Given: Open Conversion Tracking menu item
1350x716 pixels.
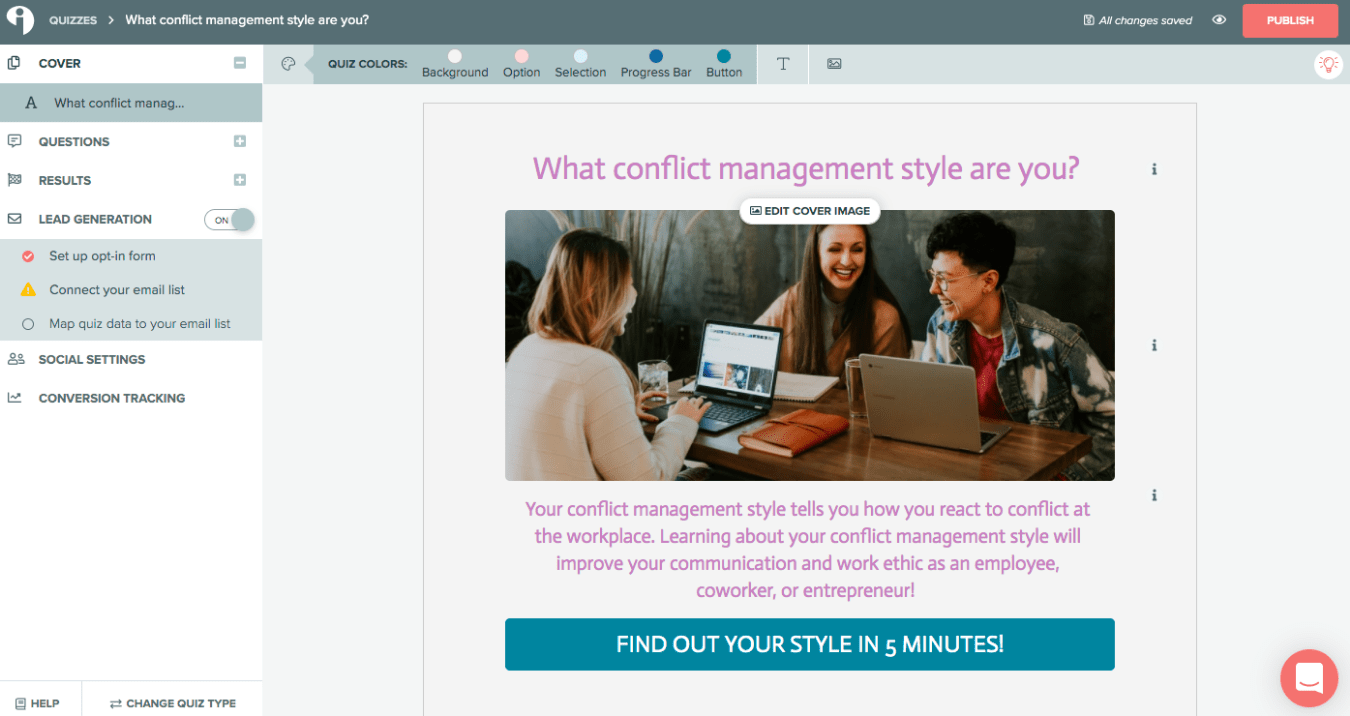Looking at the screenshot, I should [111, 398].
